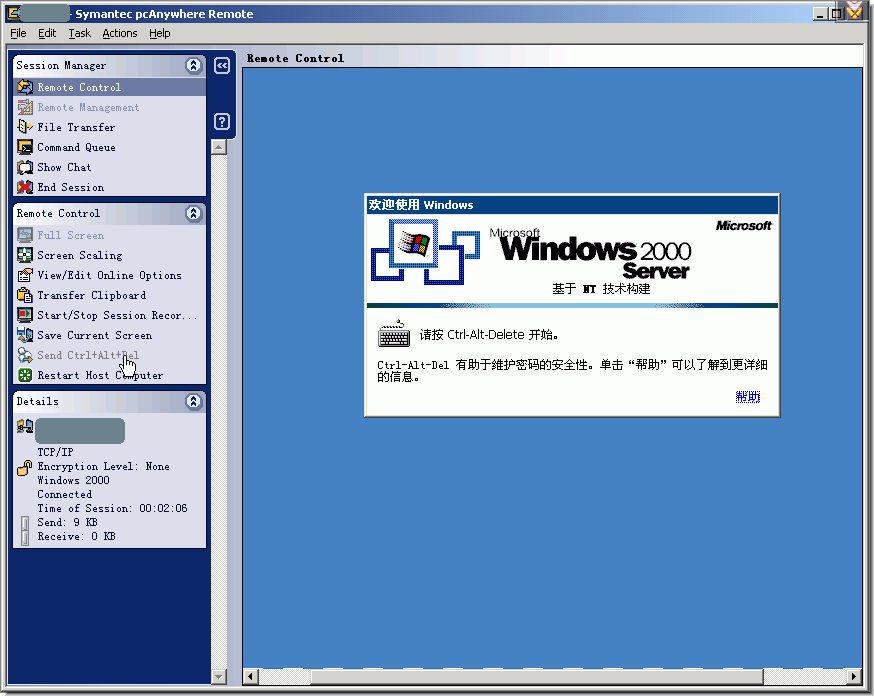Select Remote Control in Session Manager
The height and width of the screenshot is (696, 874).
click(109, 87)
